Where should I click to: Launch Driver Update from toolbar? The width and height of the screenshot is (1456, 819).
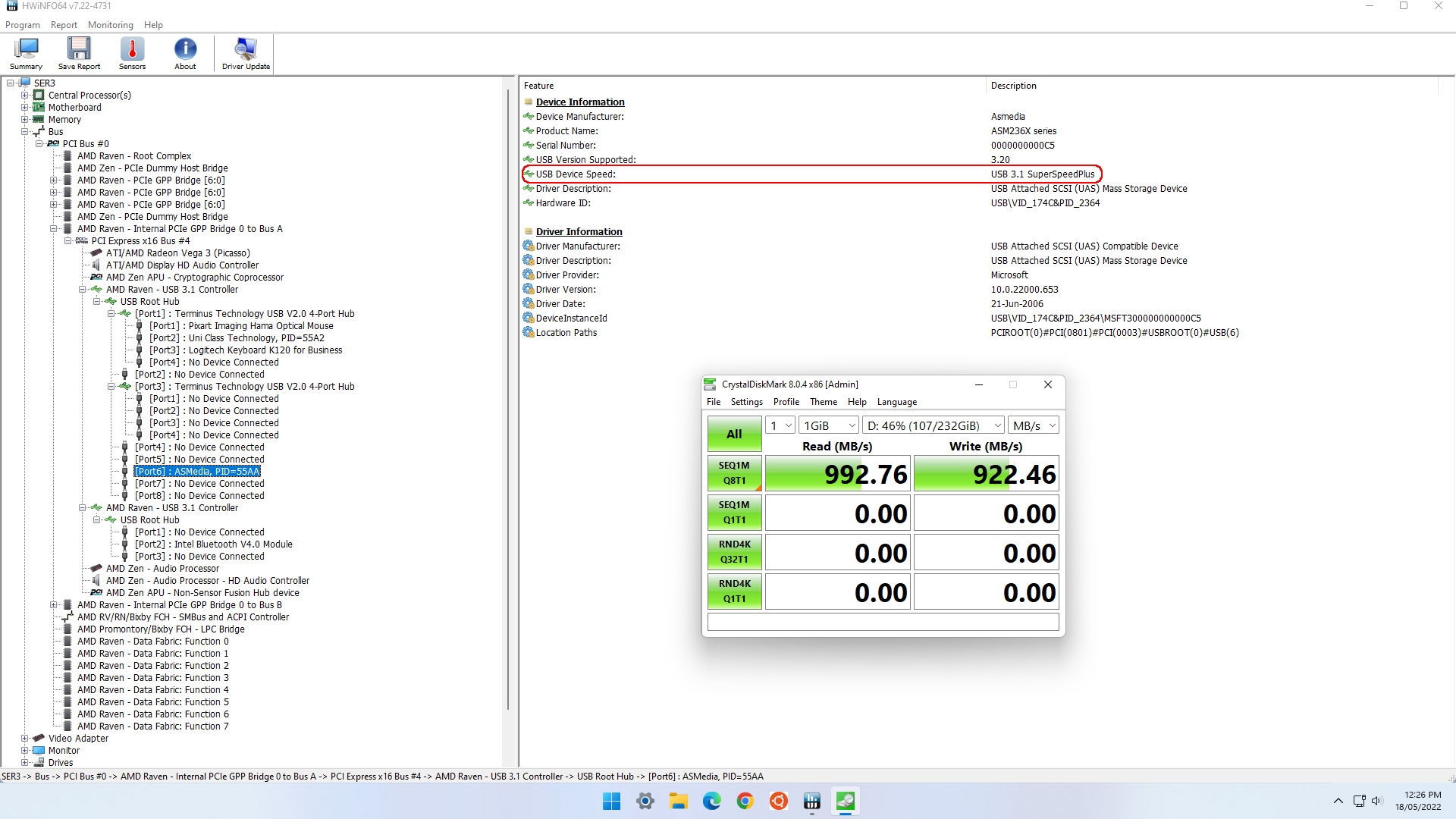point(246,54)
